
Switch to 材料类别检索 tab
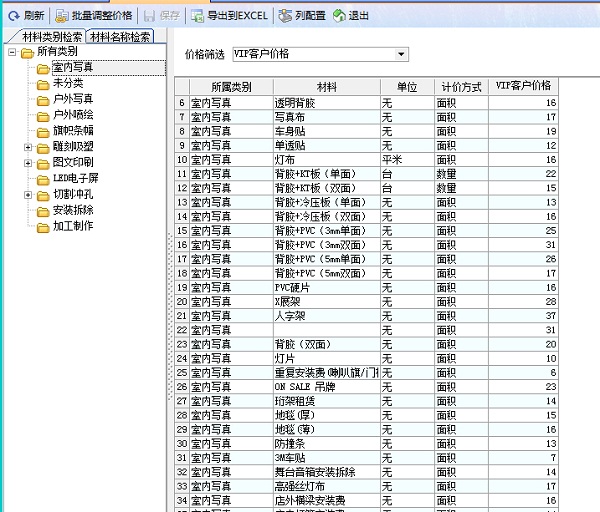[x=45, y=37]
